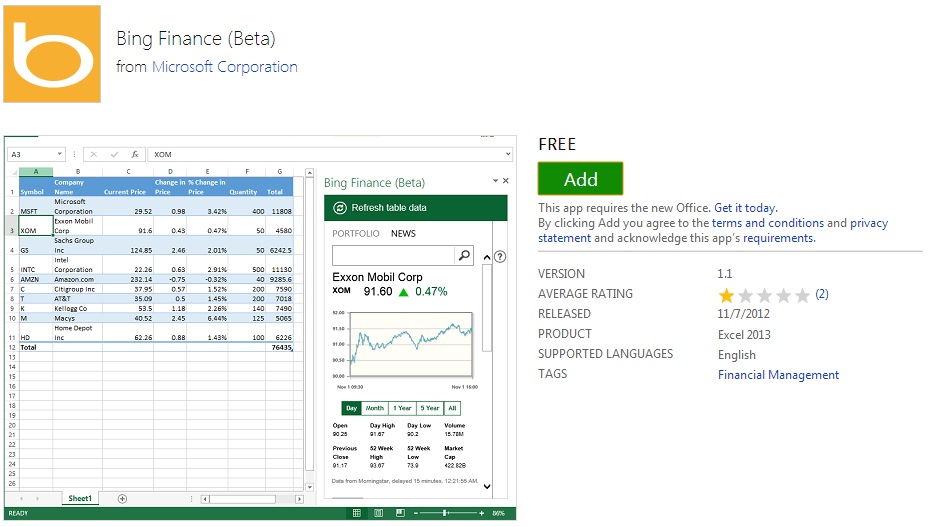Select the 5 Year chart range
Image resolution: width=930 pixels, height=527 pixels.
coord(430,408)
